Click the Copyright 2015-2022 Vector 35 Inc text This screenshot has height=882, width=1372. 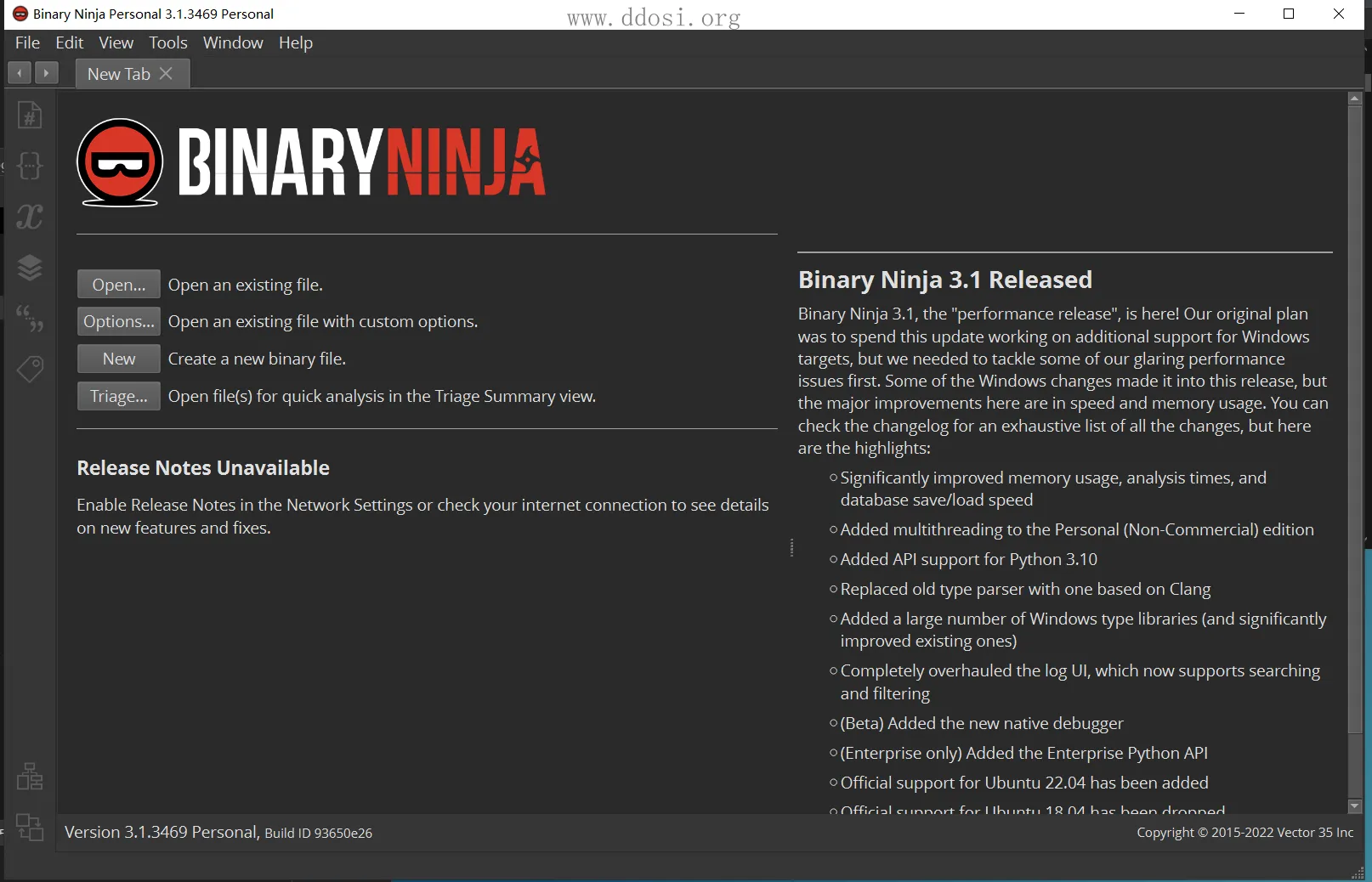[1244, 833]
